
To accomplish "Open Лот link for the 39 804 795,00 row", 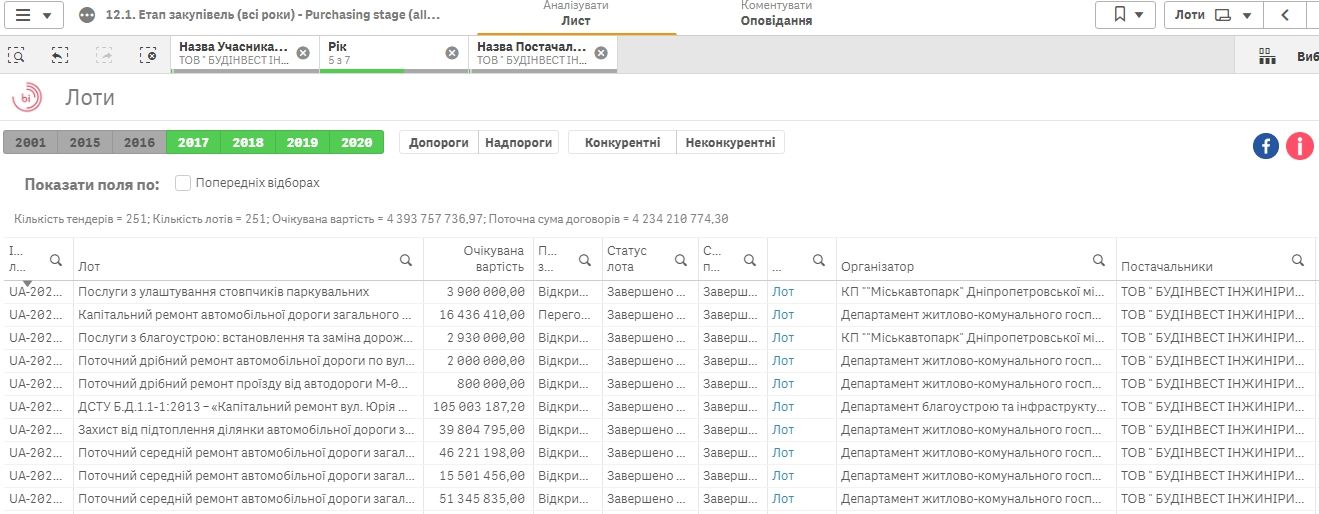I will click(783, 430).
